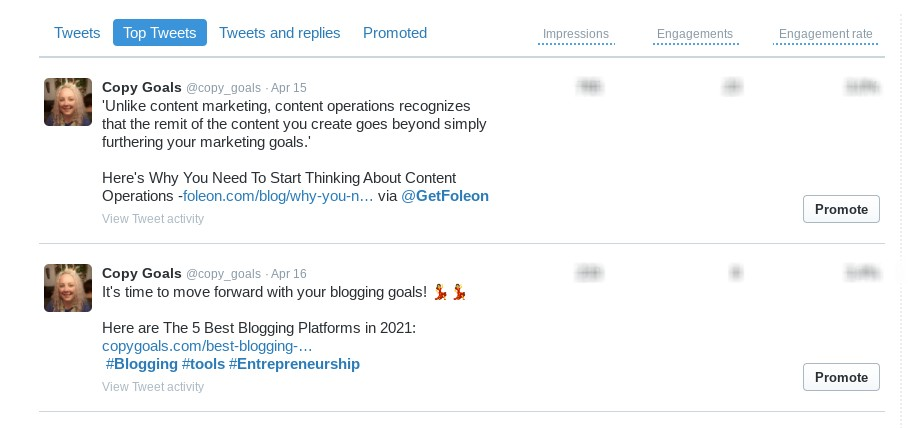Promote the Content Operations tweet

841,209
